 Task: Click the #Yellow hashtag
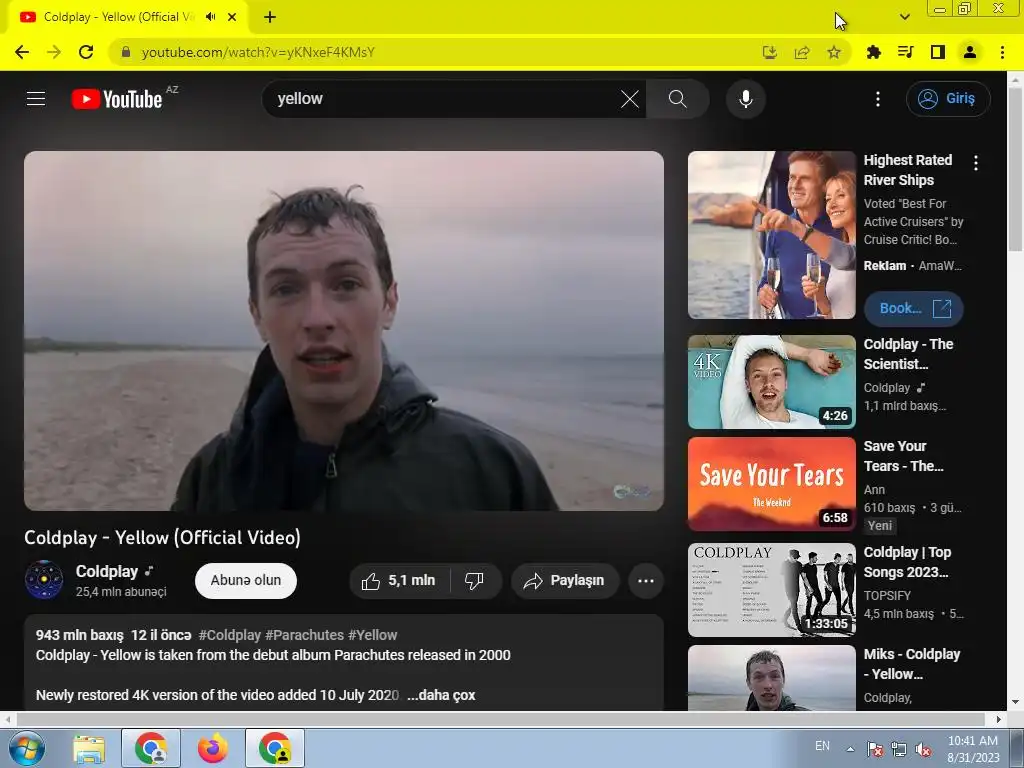point(372,635)
